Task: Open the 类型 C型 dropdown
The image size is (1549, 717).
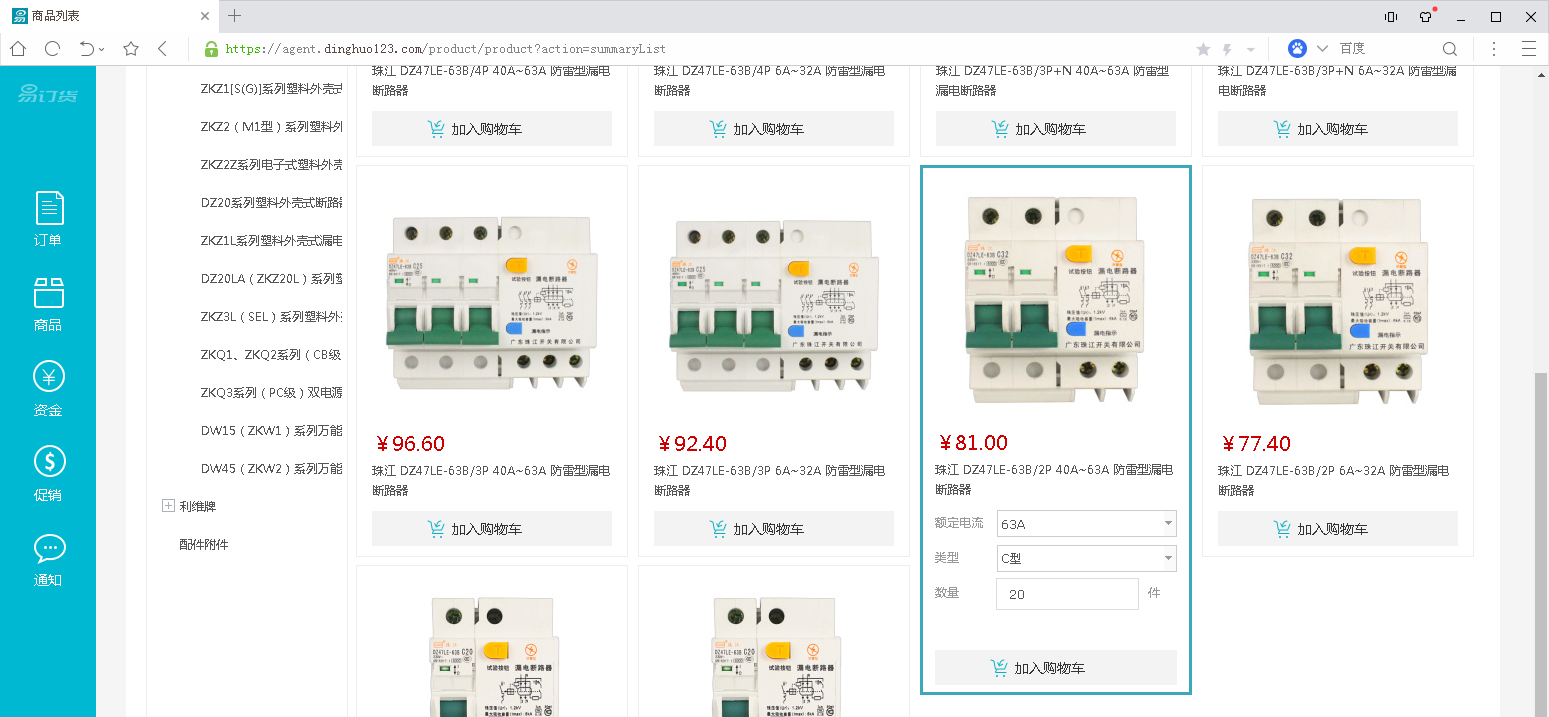Action: pyautogui.click(x=1086, y=559)
